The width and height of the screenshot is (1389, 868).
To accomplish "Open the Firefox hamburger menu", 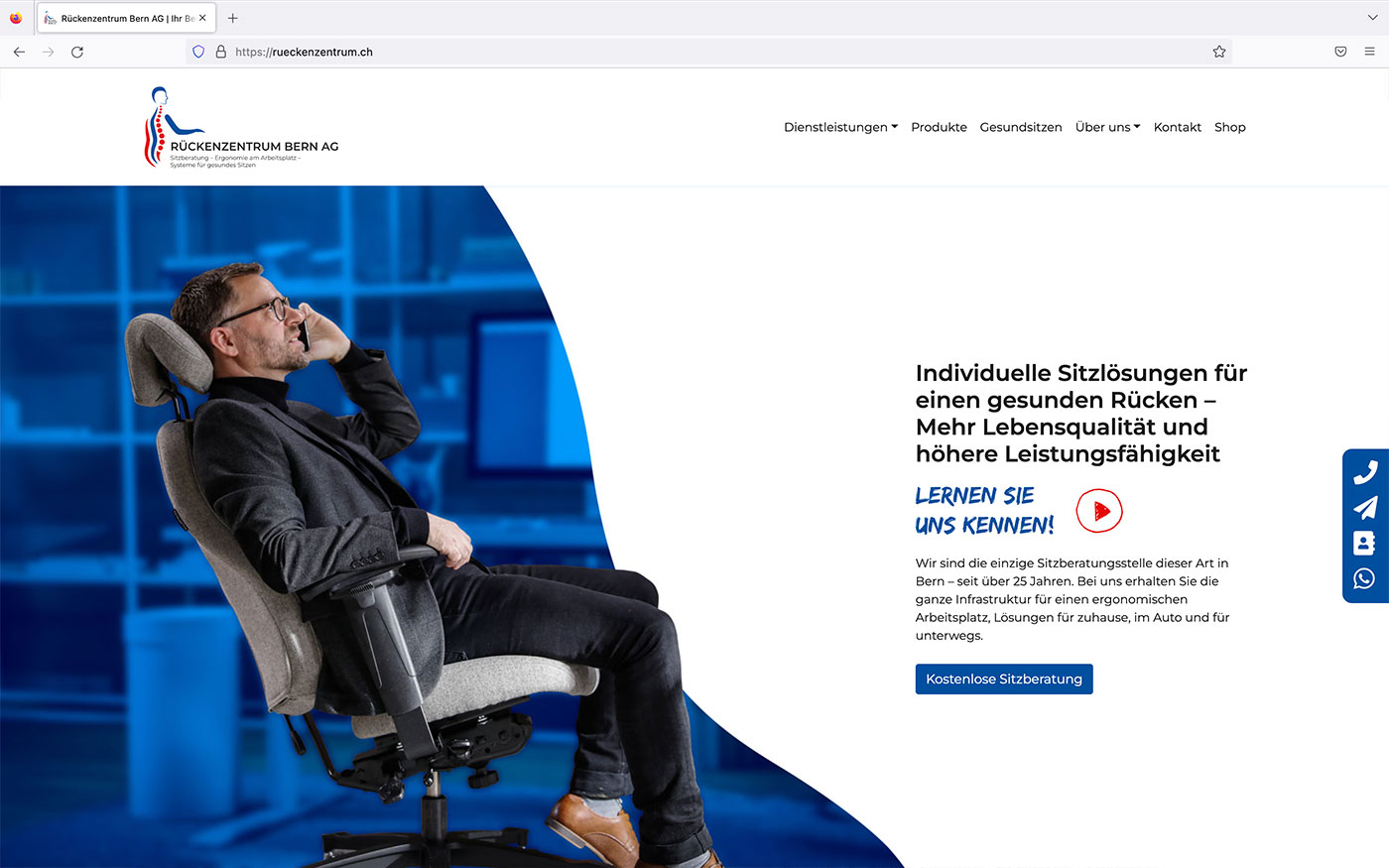I will point(1369,52).
